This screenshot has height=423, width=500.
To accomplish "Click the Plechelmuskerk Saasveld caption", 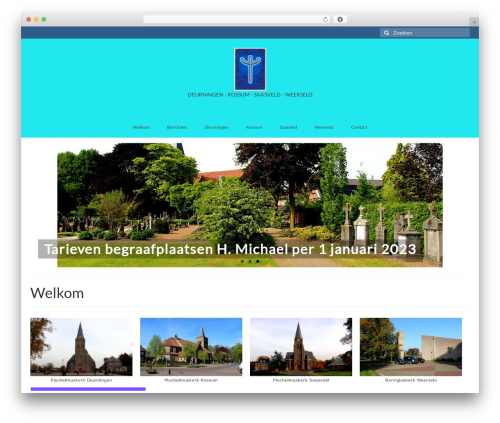I will tap(301, 380).
